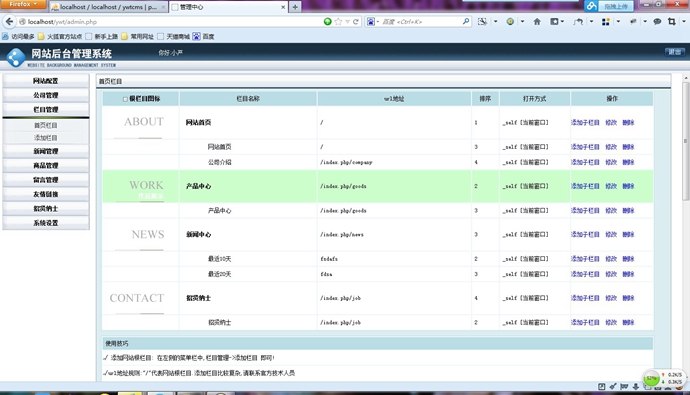Click the round yellow-green toolbar icon
This screenshot has width=690, height=395.
point(510,22)
